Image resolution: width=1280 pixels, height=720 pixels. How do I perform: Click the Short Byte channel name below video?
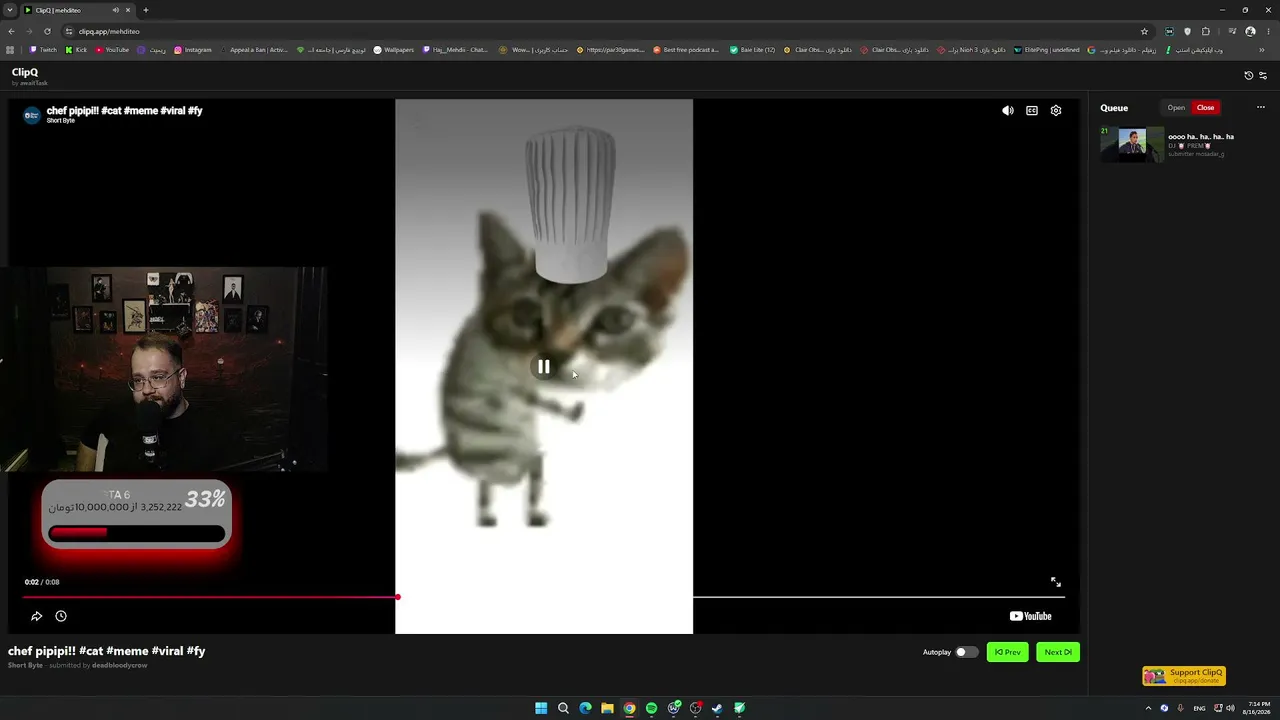(x=25, y=665)
